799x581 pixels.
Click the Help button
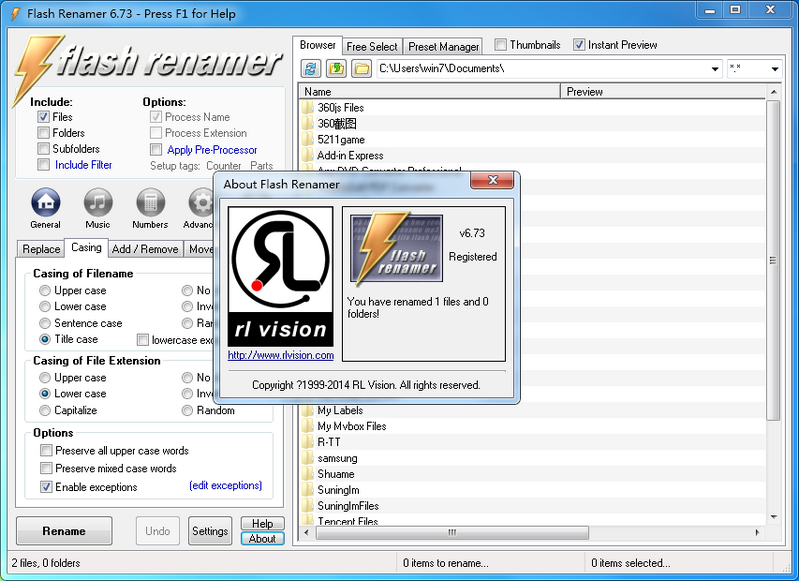click(262, 523)
